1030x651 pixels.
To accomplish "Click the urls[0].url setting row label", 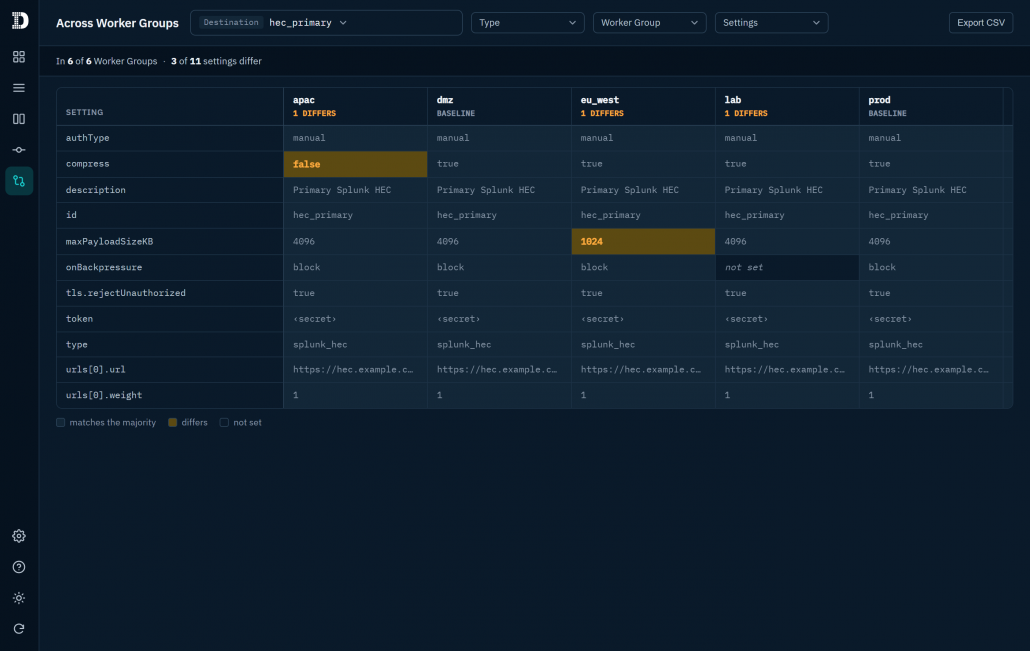I will click(x=95, y=369).
